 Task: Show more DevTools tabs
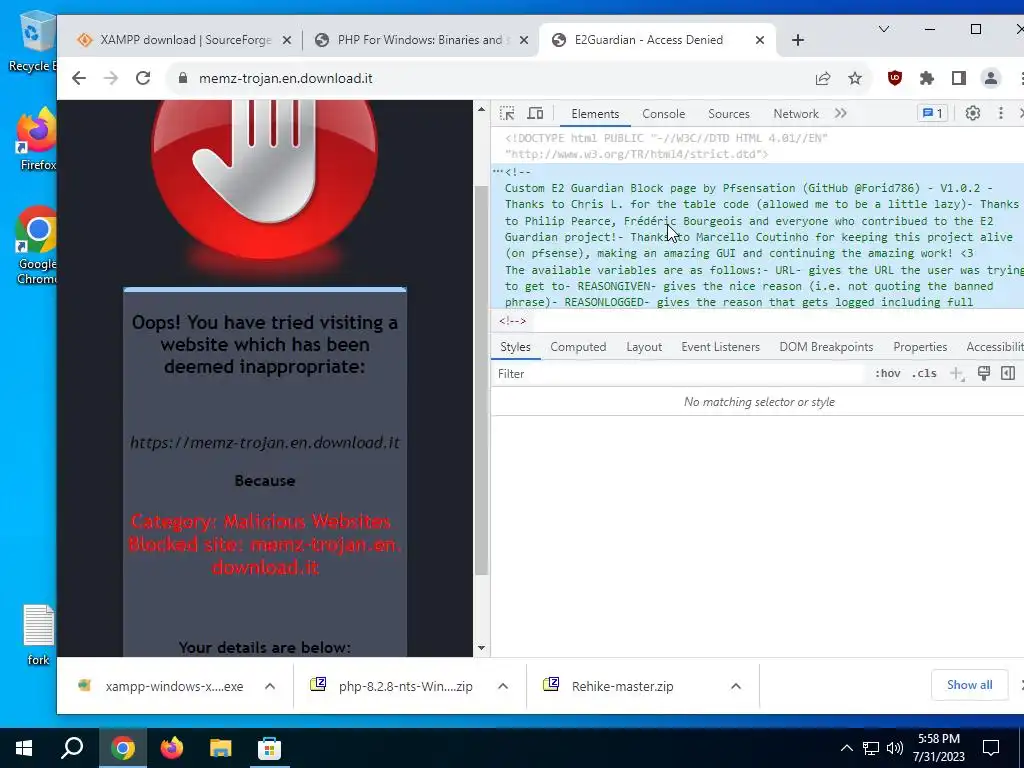(840, 114)
